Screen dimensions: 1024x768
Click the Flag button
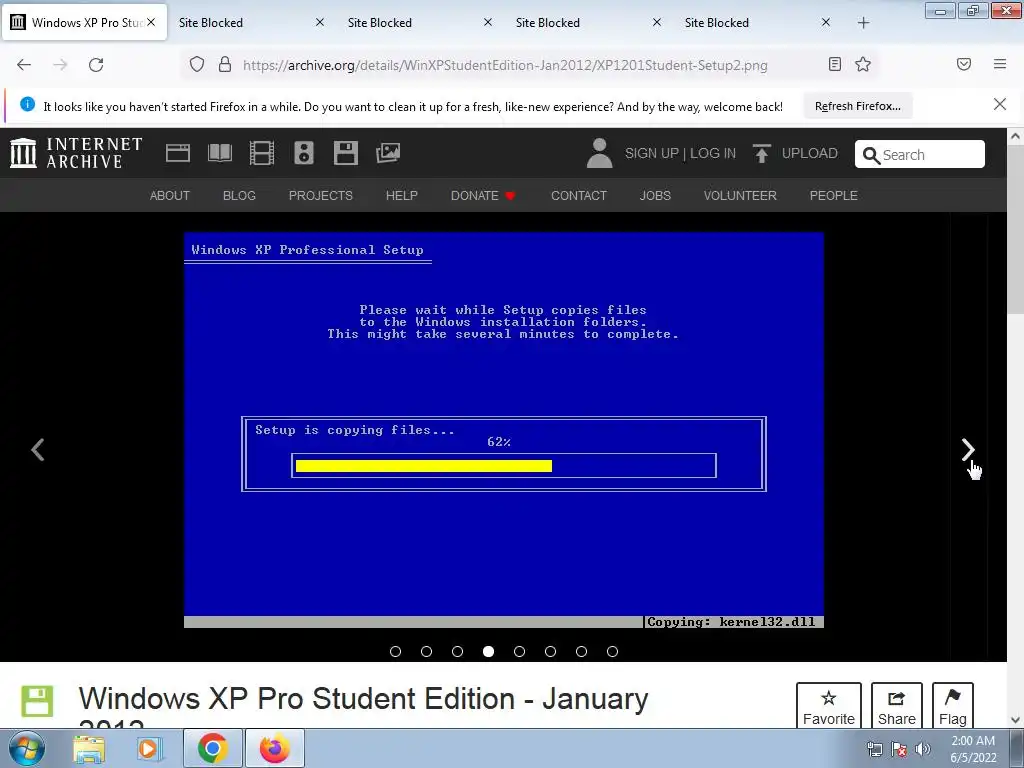coord(953,706)
